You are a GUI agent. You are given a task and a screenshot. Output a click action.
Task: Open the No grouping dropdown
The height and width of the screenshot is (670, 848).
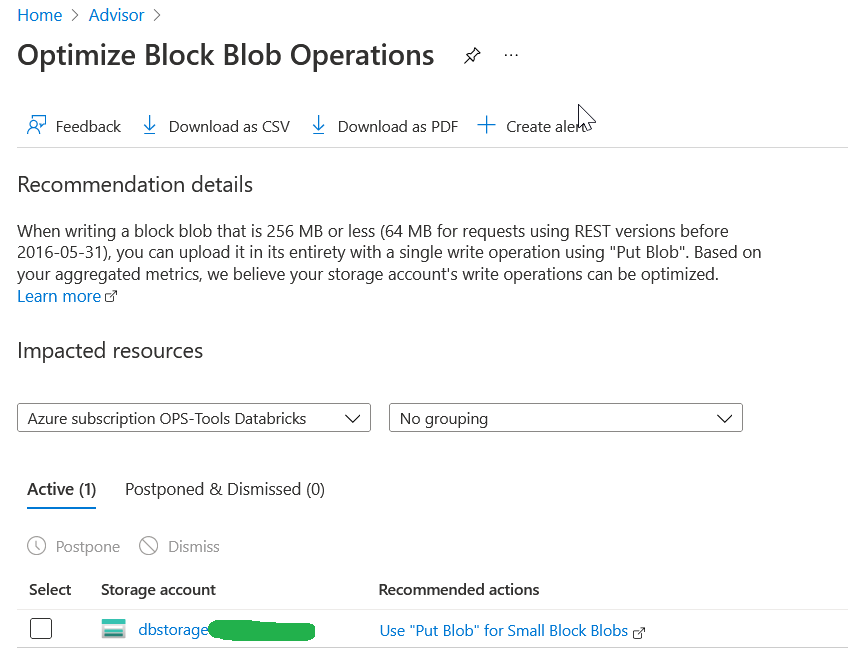click(565, 418)
